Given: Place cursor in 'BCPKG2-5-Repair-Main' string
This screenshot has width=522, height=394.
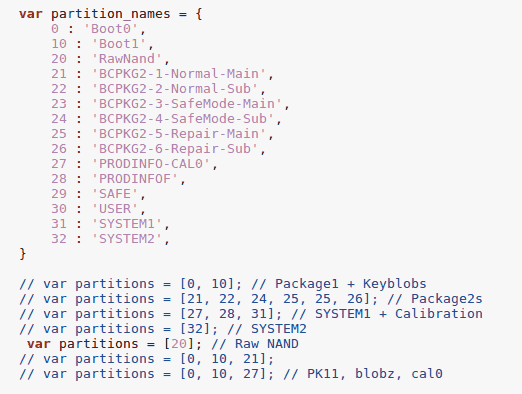Looking at the screenshot, I should 179,134.
